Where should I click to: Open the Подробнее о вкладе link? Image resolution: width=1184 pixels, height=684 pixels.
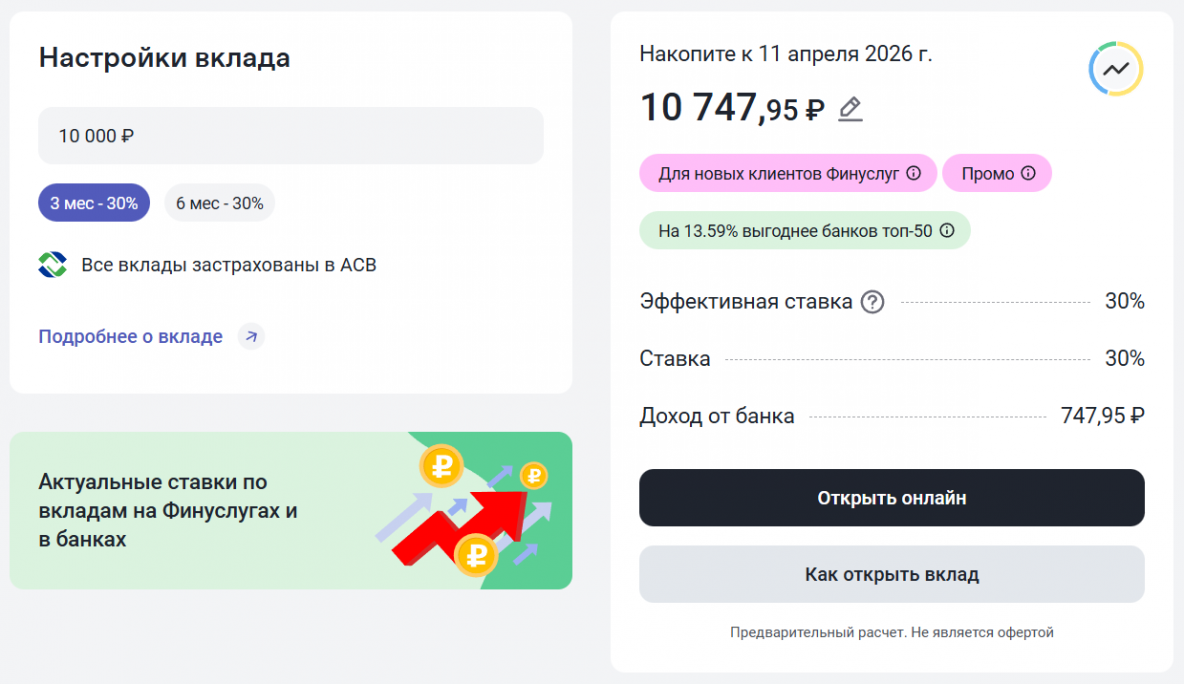pos(130,336)
